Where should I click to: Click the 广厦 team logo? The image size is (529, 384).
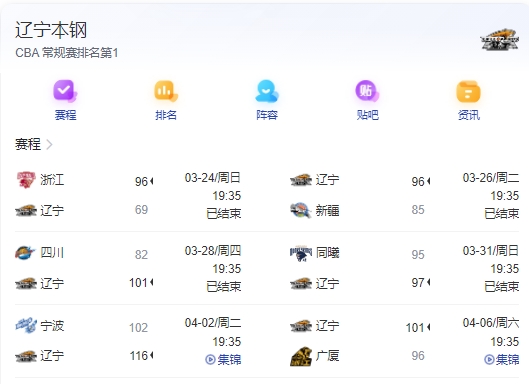301,356
